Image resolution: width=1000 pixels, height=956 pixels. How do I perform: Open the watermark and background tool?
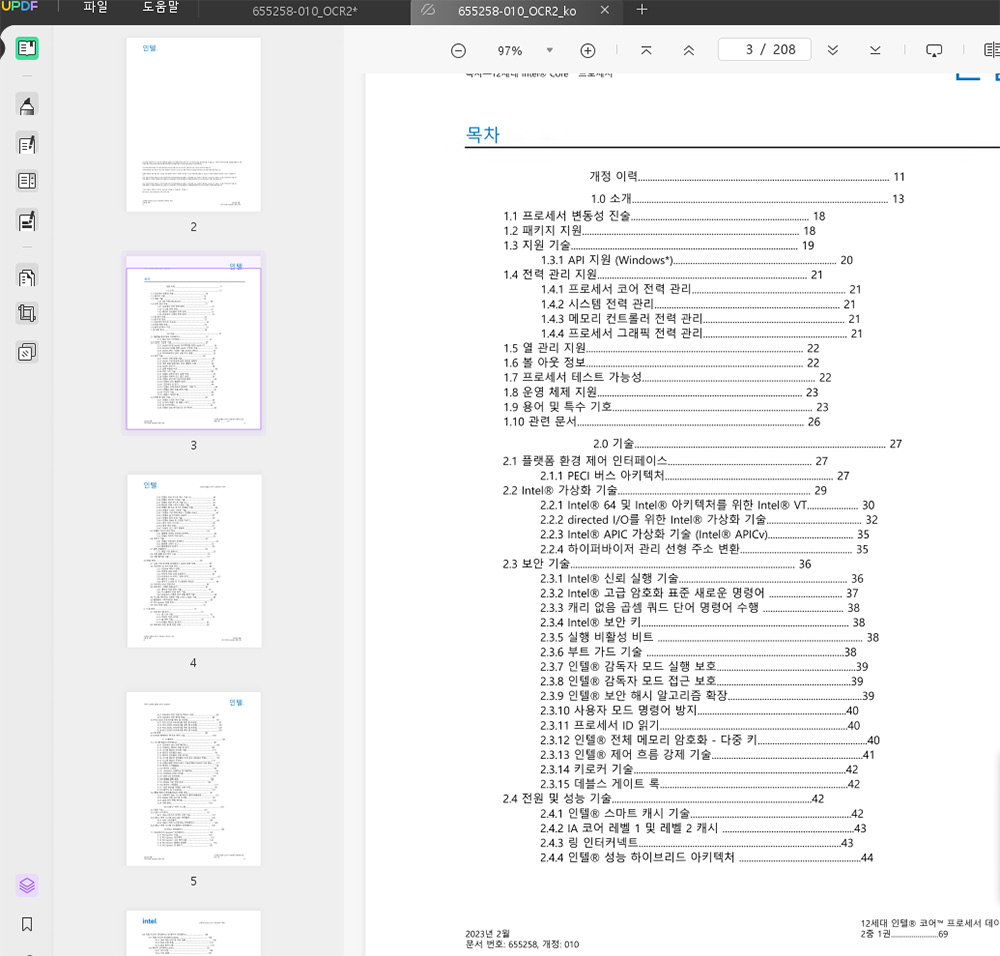coord(27,352)
